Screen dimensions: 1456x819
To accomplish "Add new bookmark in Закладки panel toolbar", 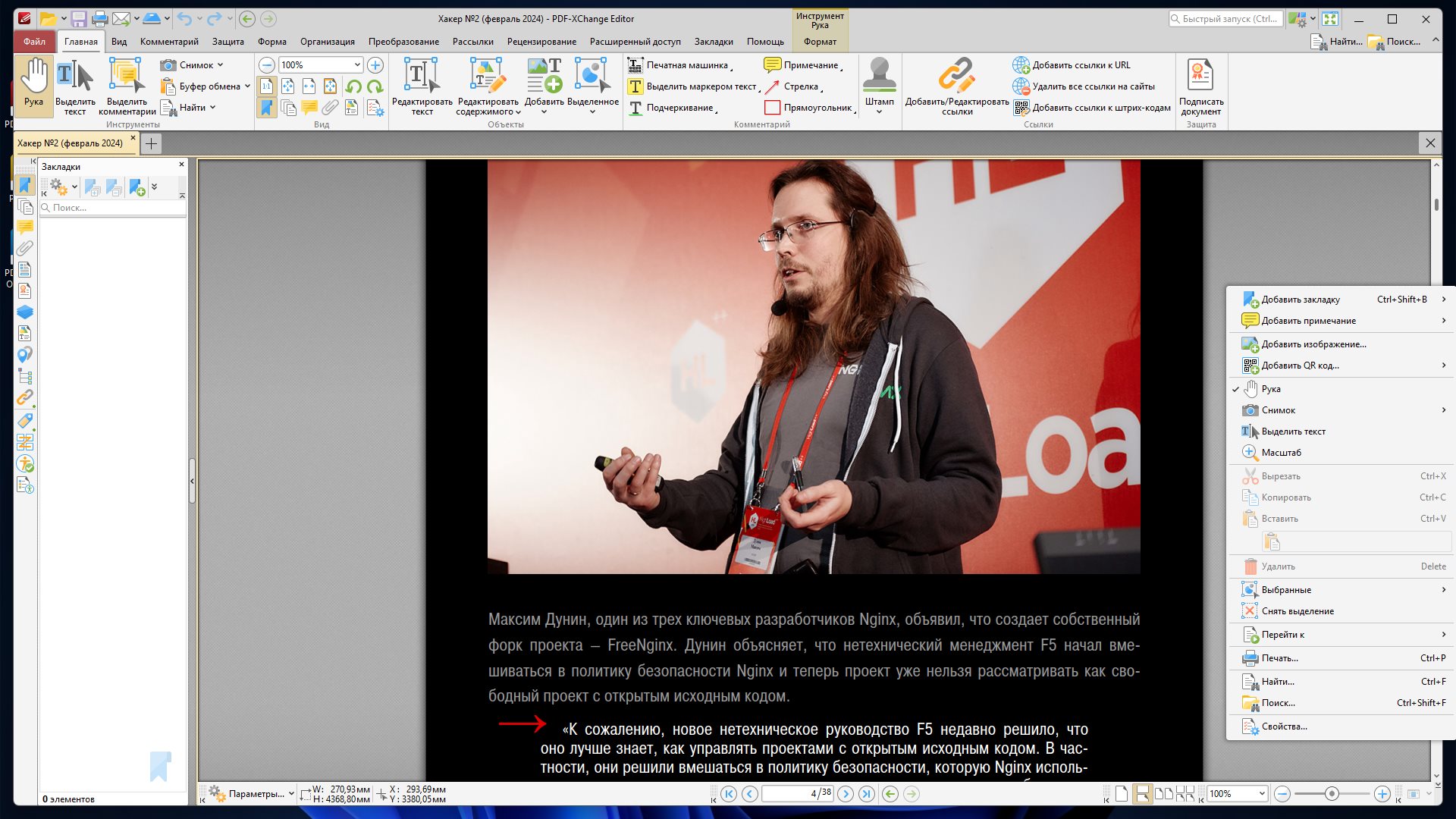I will click(137, 187).
